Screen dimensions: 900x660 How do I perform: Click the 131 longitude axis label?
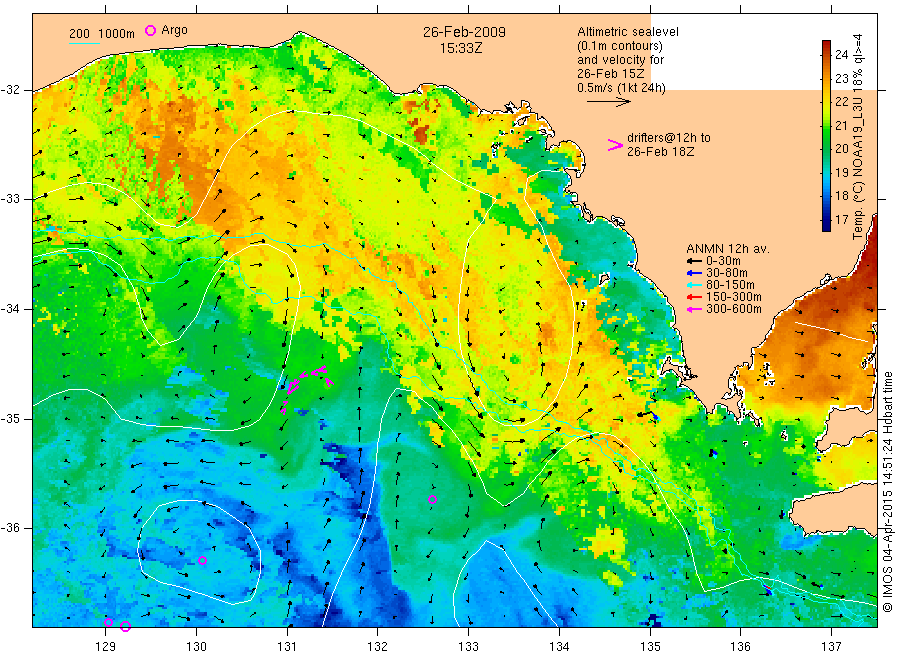coord(287,647)
